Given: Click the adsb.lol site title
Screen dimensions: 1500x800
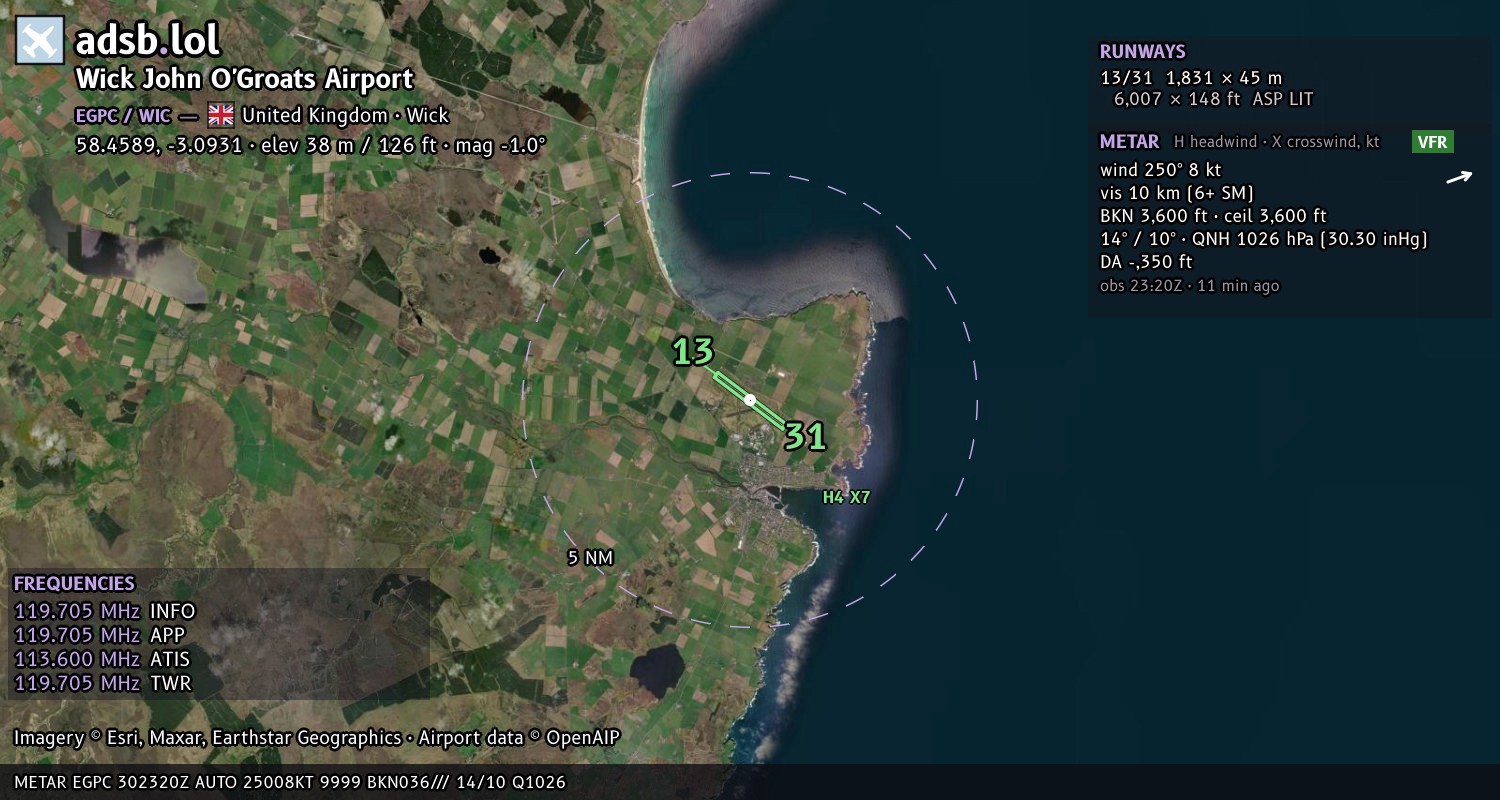Looking at the screenshot, I should coord(148,41).
